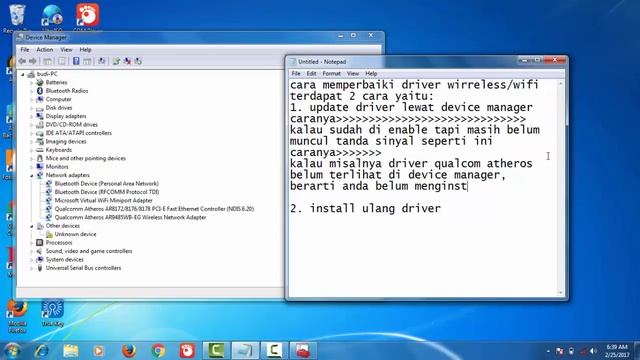Image resolution: width=640 pixels, height=360 pixels.
Task: Click the Update Driver Software toolbar icon
Action: pos(116,61)
